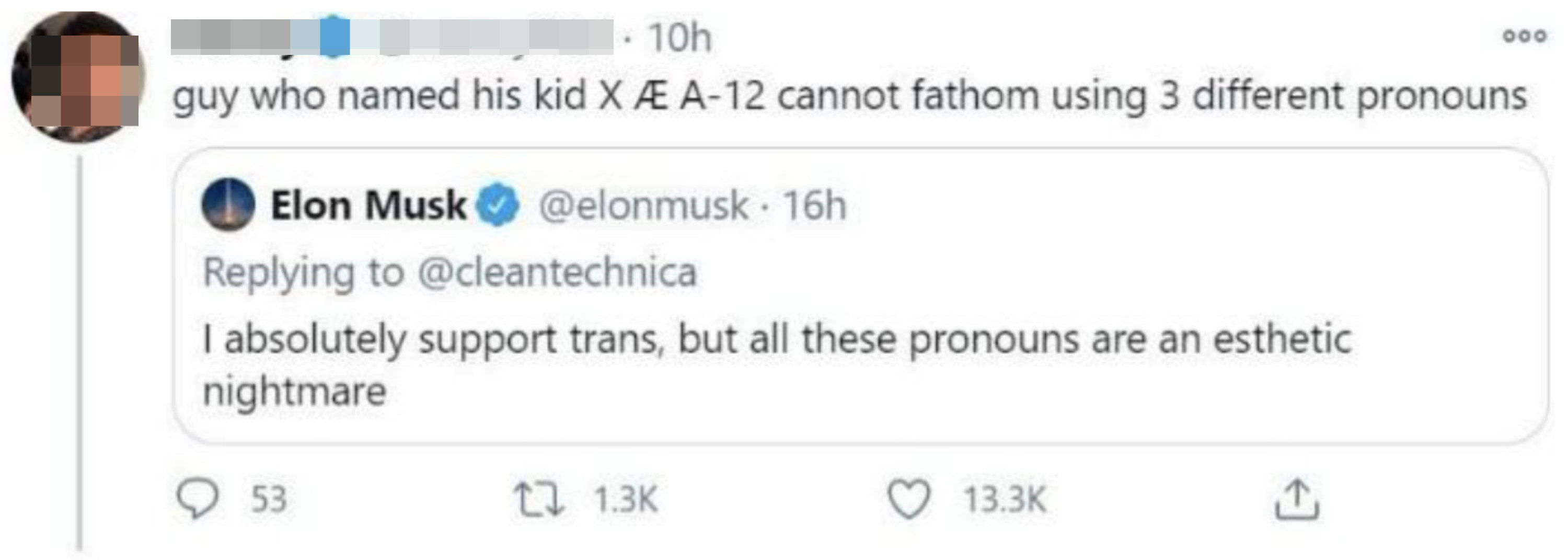Click the 13.3K likes count
The height and width of the screenshot is (560, 1568).
[x=1005, y=499]
